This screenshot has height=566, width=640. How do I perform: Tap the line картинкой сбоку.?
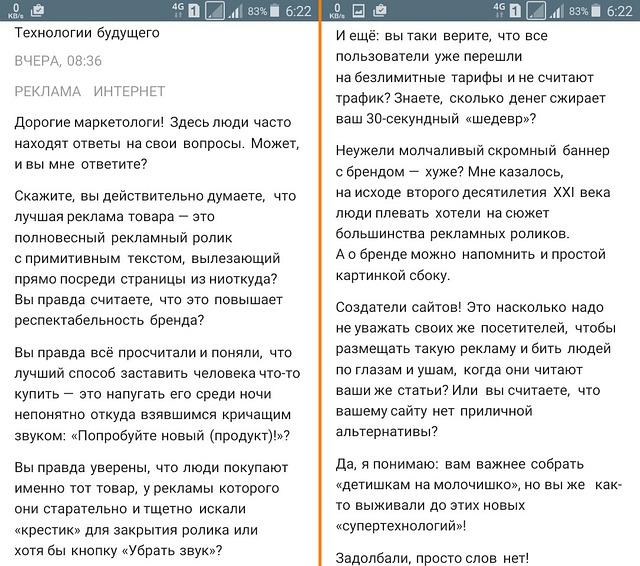click(393, 275)
